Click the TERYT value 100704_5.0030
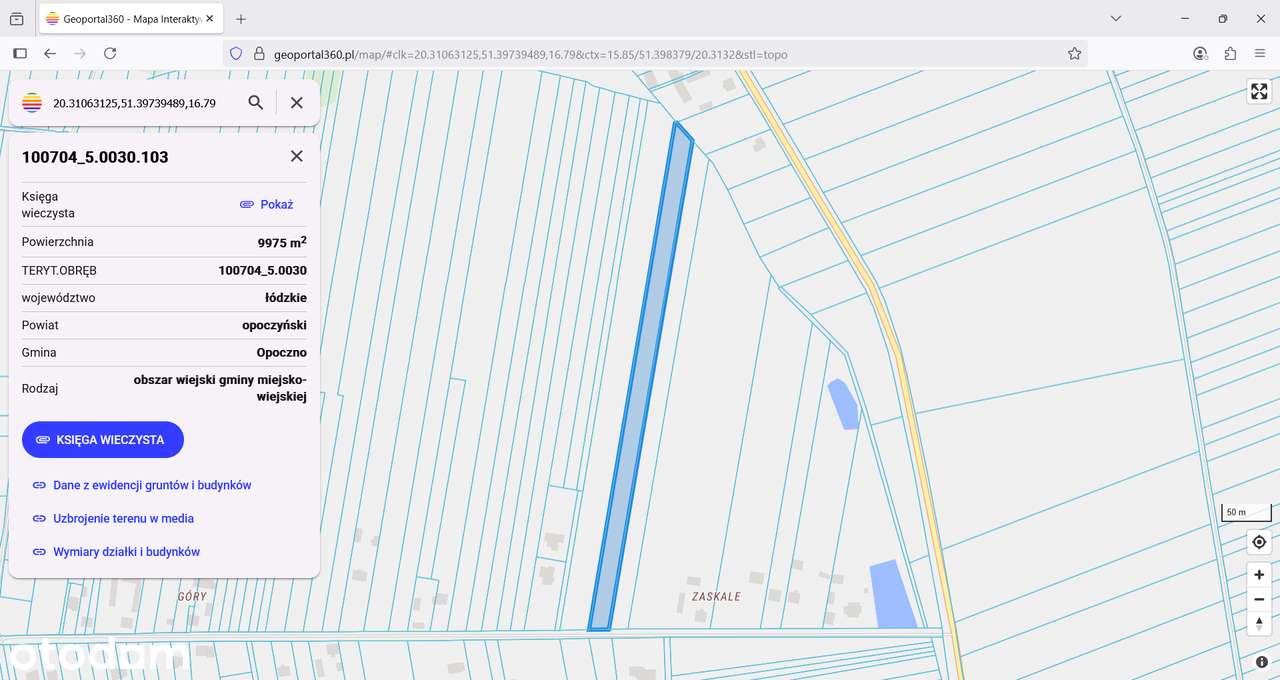 263,270
